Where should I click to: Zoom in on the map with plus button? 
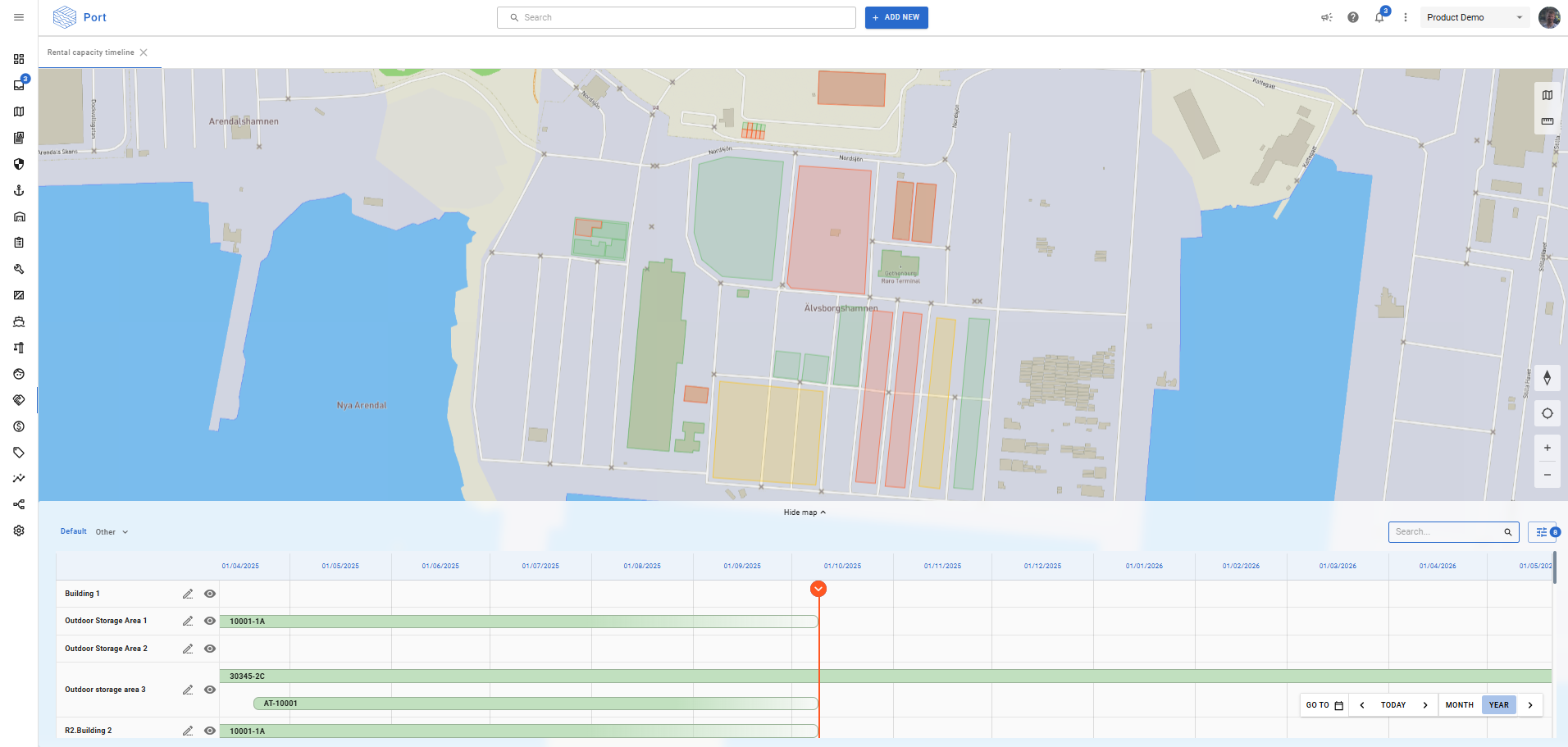(1547, 449)
